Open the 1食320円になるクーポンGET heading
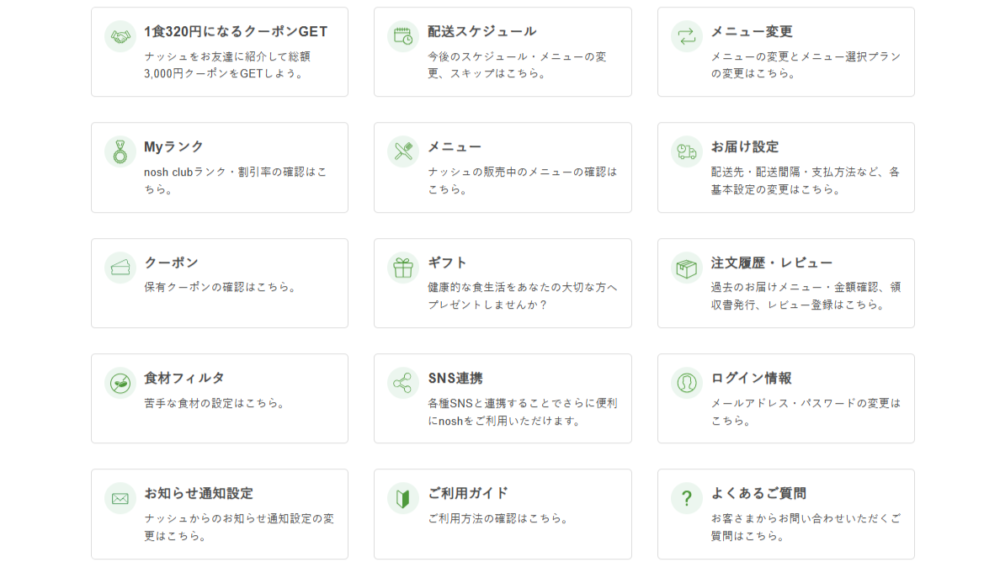 pyautogui.click(x=235, y=32)
